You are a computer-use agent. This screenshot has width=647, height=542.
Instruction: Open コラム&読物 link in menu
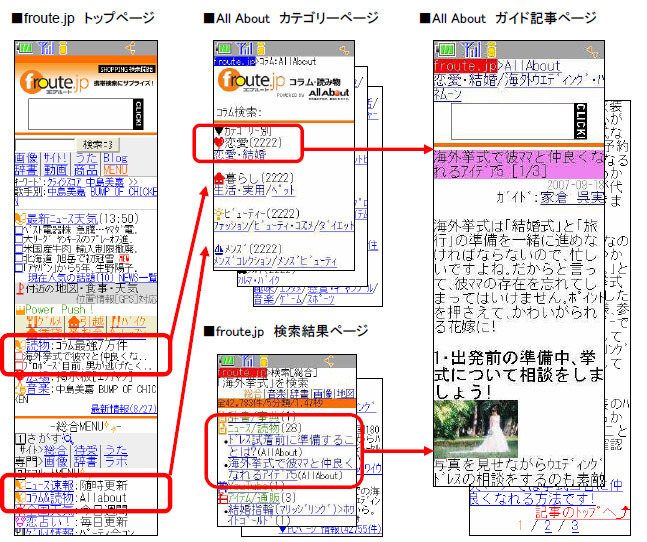pos(50,497)
